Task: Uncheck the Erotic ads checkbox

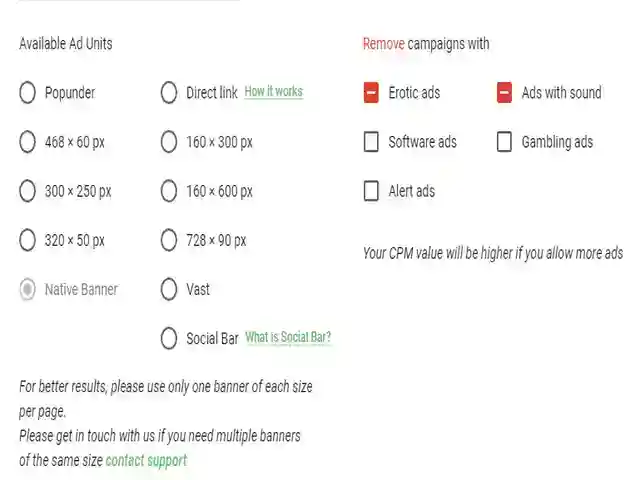Action: tap(371, 93)
